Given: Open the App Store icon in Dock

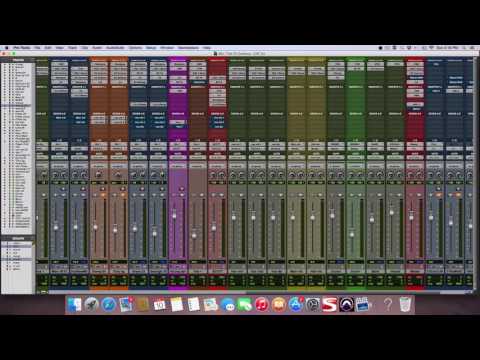Looking at the screenshot, I should tap(296, 305).
